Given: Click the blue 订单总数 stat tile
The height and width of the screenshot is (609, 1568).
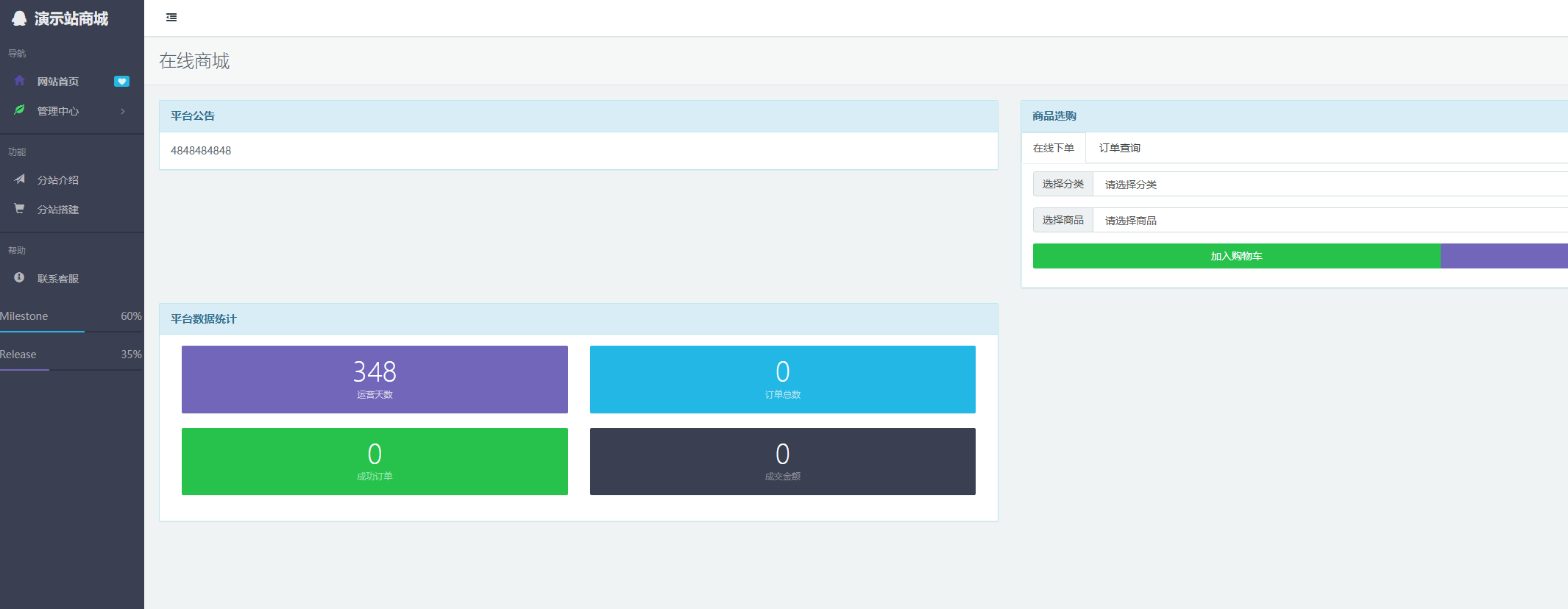Looking at the screenshot, I should [782, 380].
